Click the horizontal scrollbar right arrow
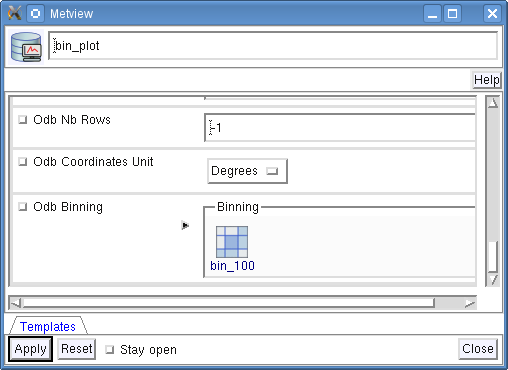 pos(470,303)
